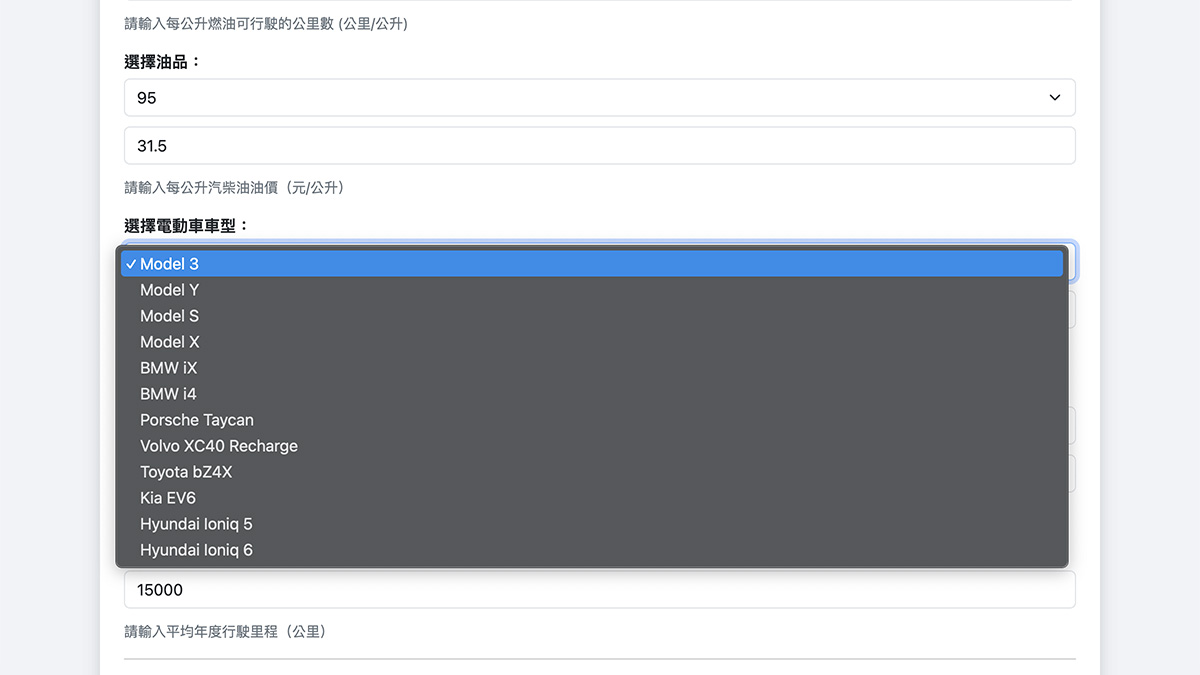Click the 請輸入平均年度行駛里程 hint text
Screen dimensions: 1200x675
pyautogui.click(x=225, y=632)
